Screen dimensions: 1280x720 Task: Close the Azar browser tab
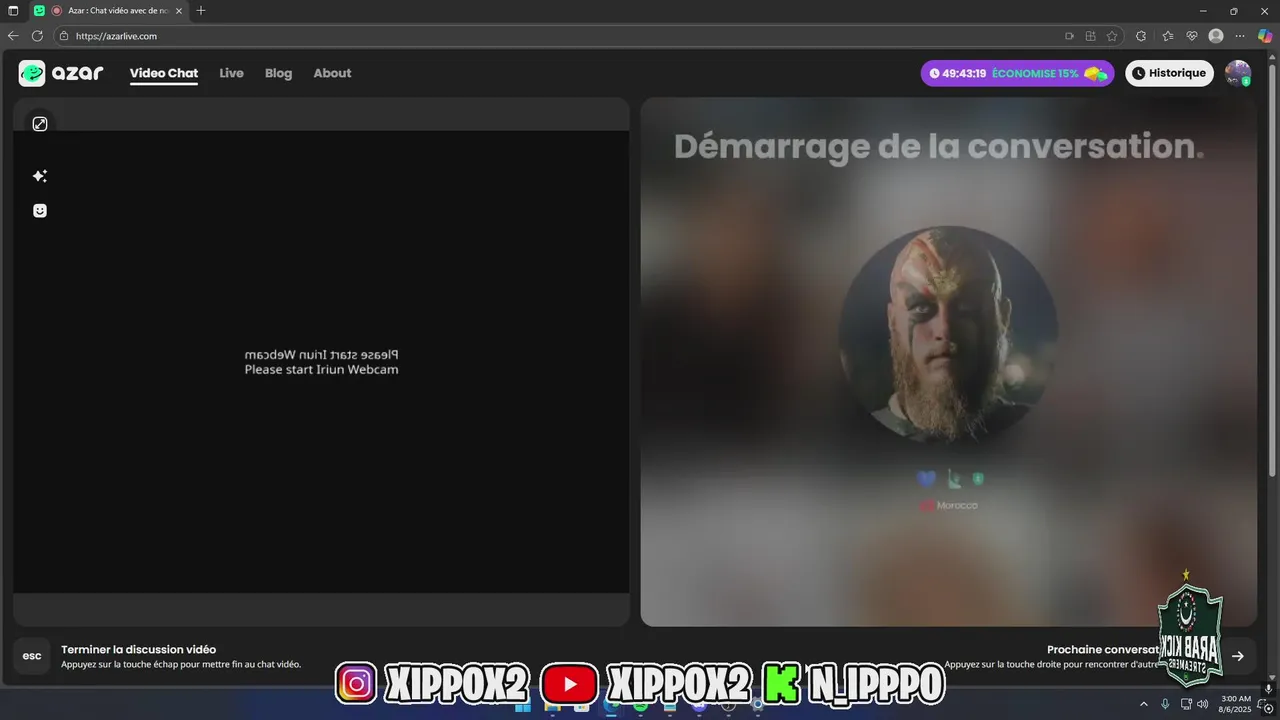pyautogui.click(x=179, y=11)
